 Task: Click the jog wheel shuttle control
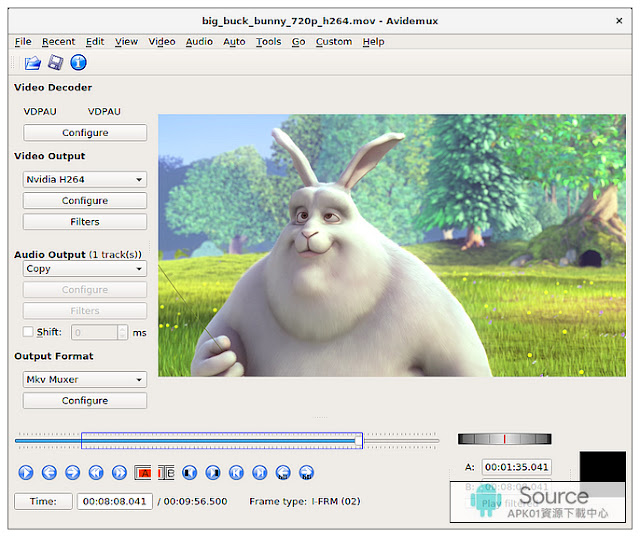pos(504,439)
